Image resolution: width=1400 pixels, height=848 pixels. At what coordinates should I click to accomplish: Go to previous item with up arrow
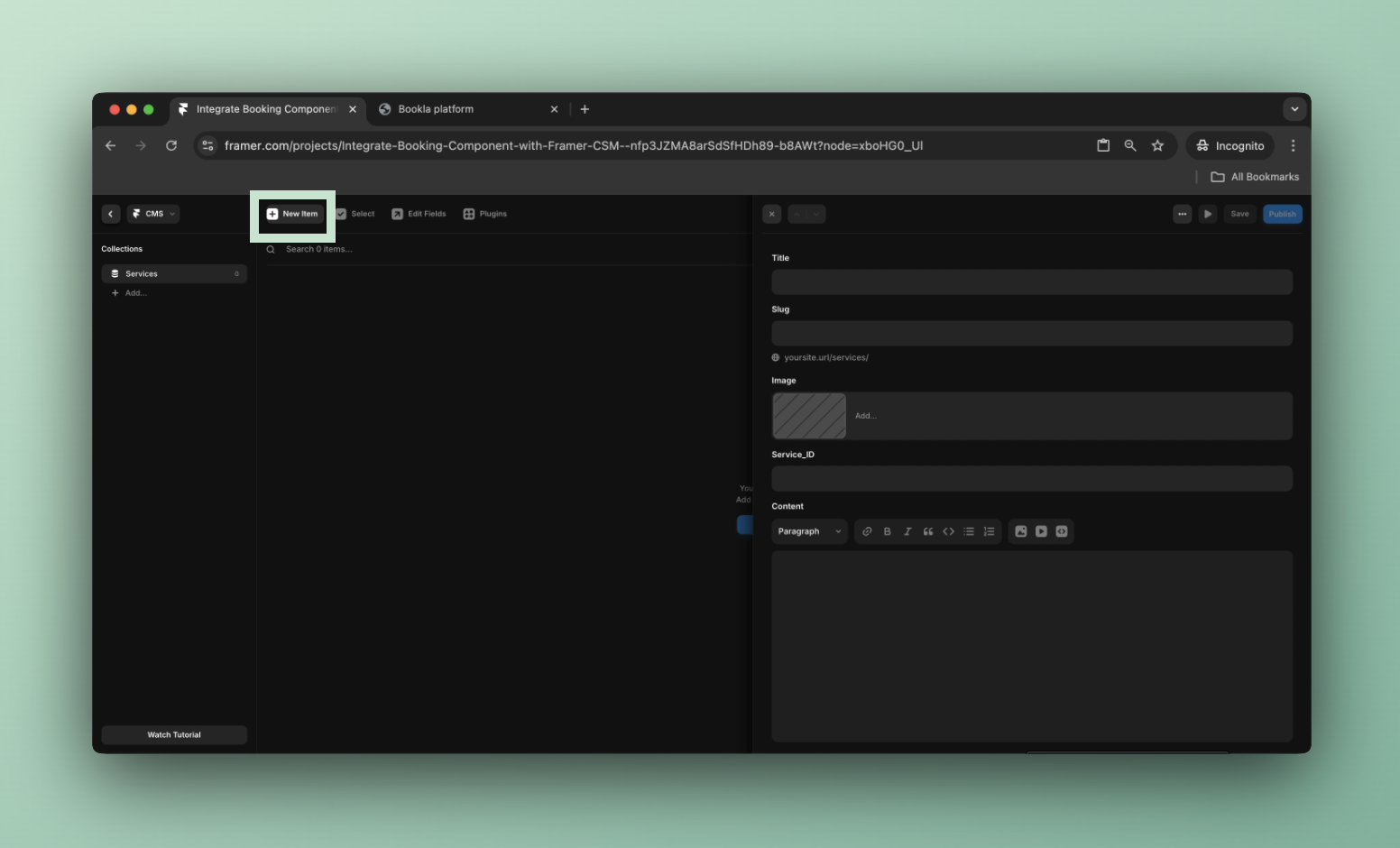click(797, 214)
